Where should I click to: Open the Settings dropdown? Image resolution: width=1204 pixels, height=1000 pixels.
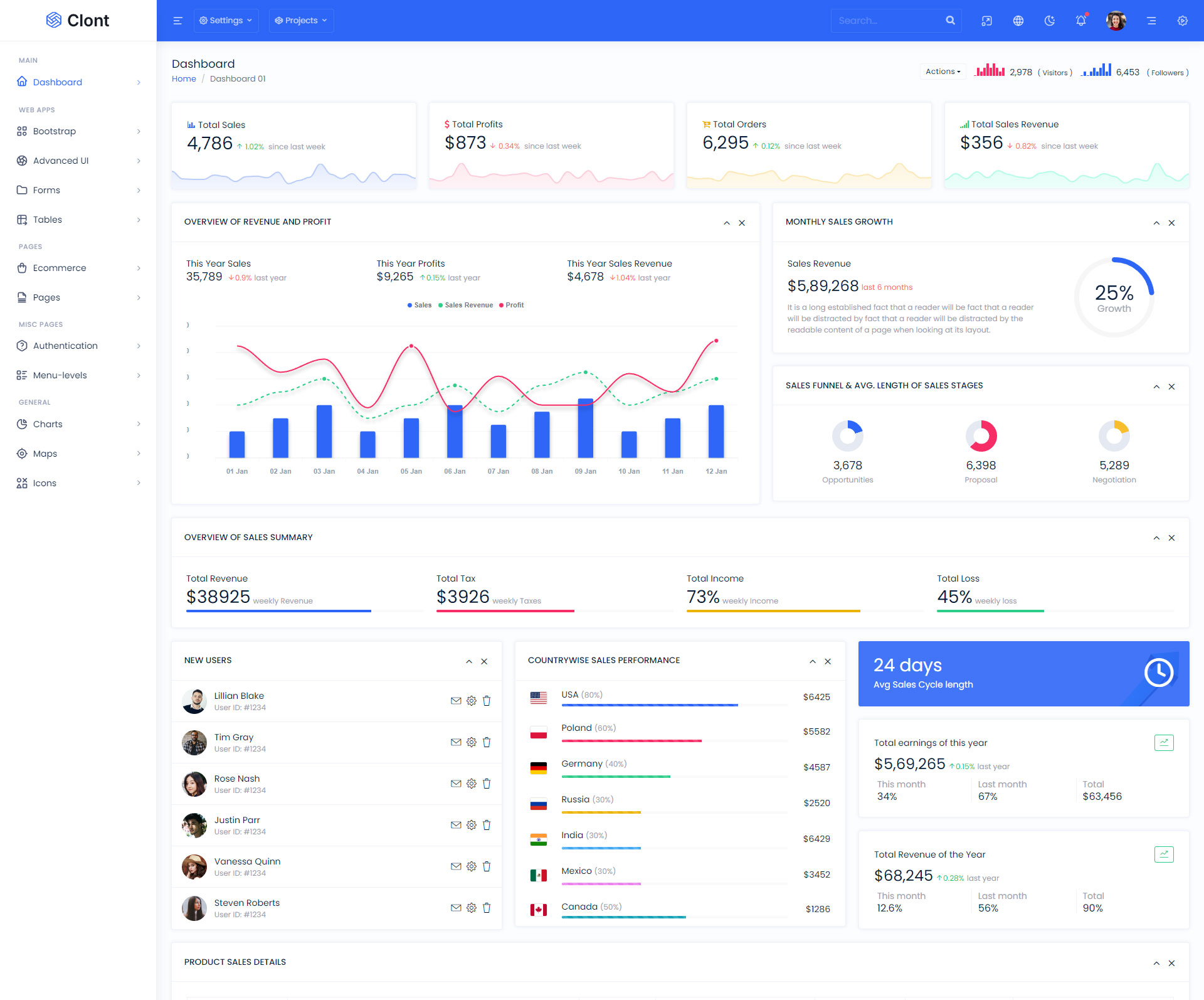pos(226,21)
